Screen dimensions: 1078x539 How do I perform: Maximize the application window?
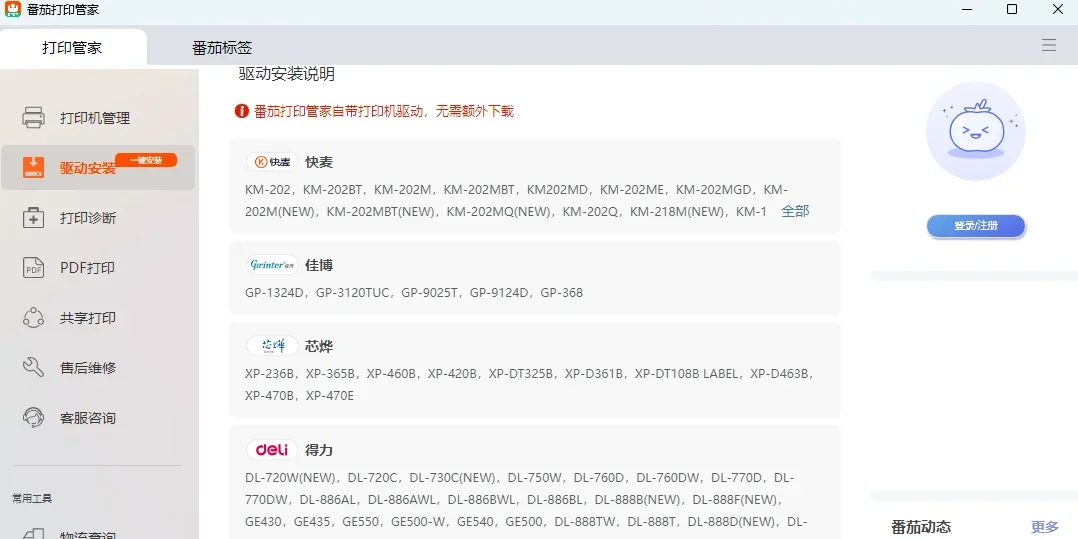(1011, 9)
